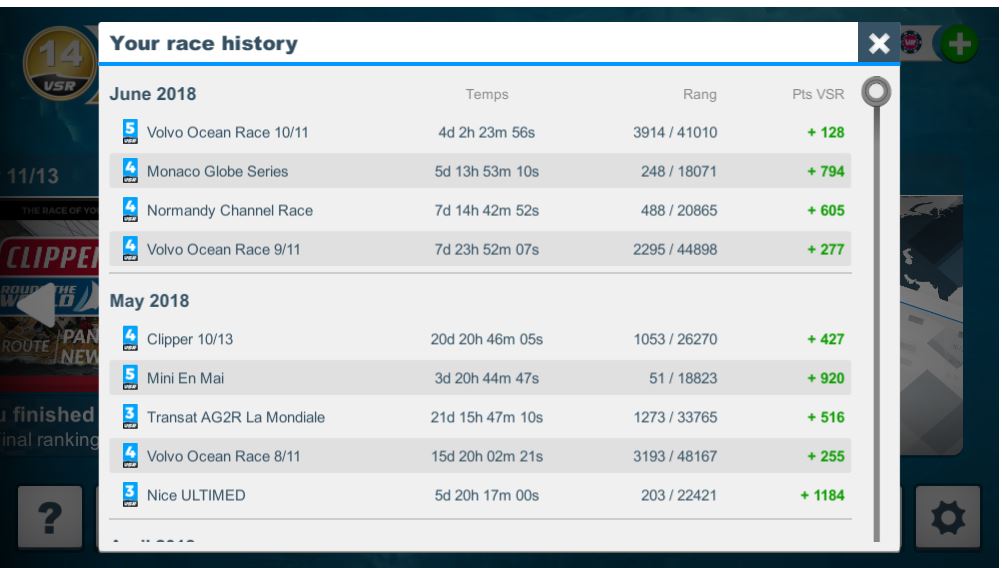Open the settings gear button
The width and height of the screenshot is (1002, 568).
tap(948, 517)
